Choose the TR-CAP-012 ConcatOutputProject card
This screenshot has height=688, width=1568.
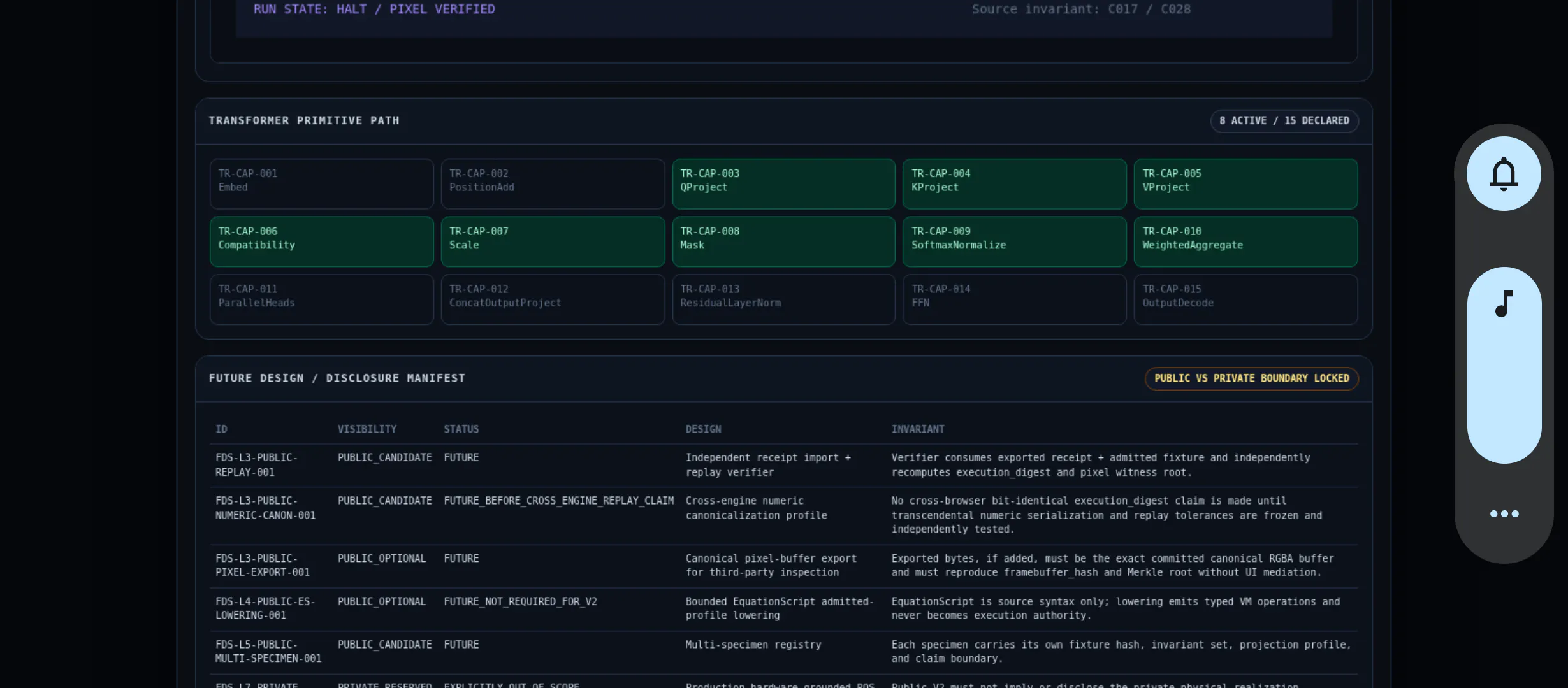point(553,299)
